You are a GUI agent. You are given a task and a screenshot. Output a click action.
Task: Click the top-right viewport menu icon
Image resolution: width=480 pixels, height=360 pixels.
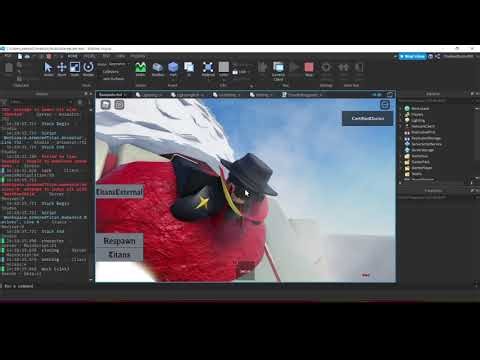coord(385,105)
